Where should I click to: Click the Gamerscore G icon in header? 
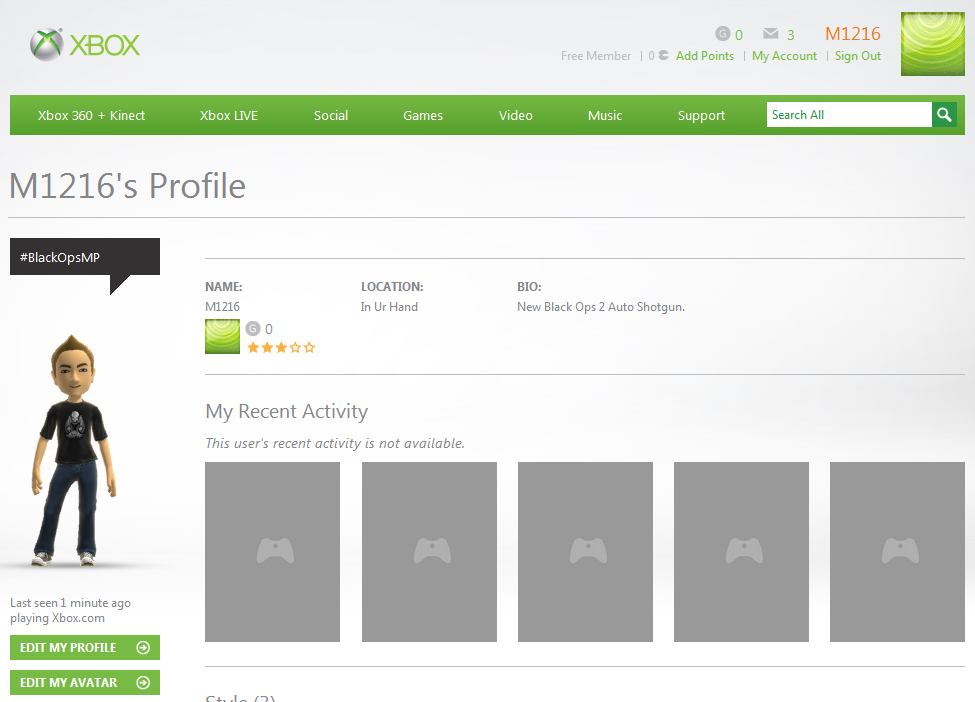pos(723,34)
